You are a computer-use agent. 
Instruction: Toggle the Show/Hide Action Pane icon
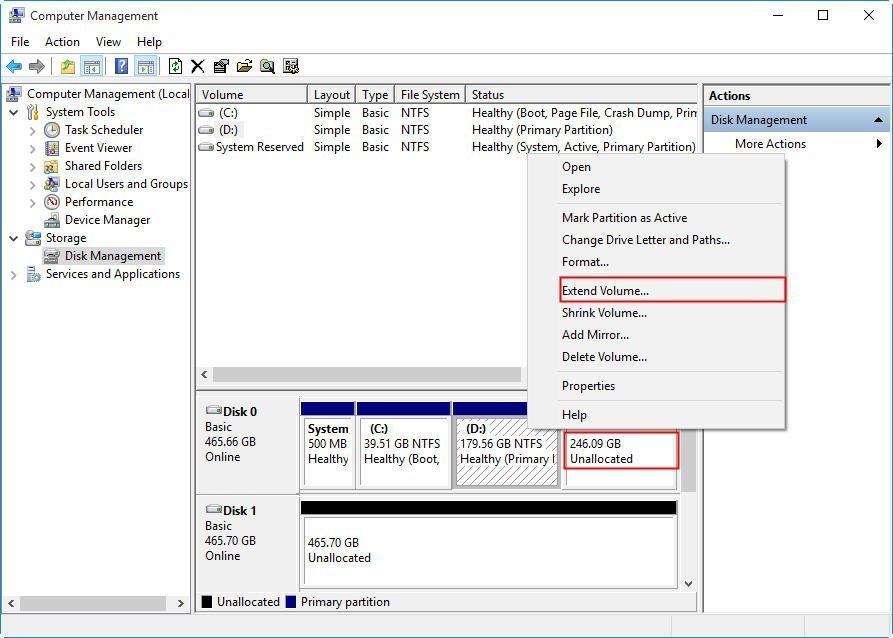(146, 67)
